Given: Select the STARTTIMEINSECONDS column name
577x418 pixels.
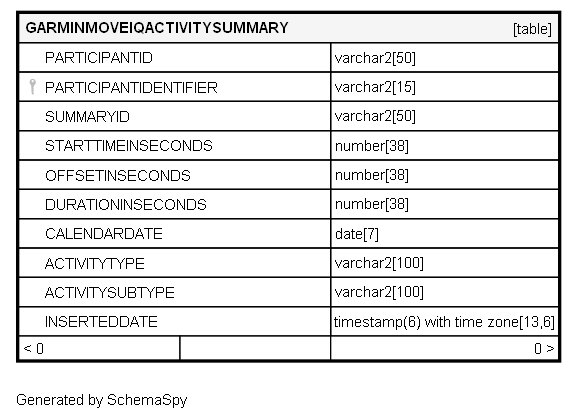Looking at the screenshot, I should [129, 146].
